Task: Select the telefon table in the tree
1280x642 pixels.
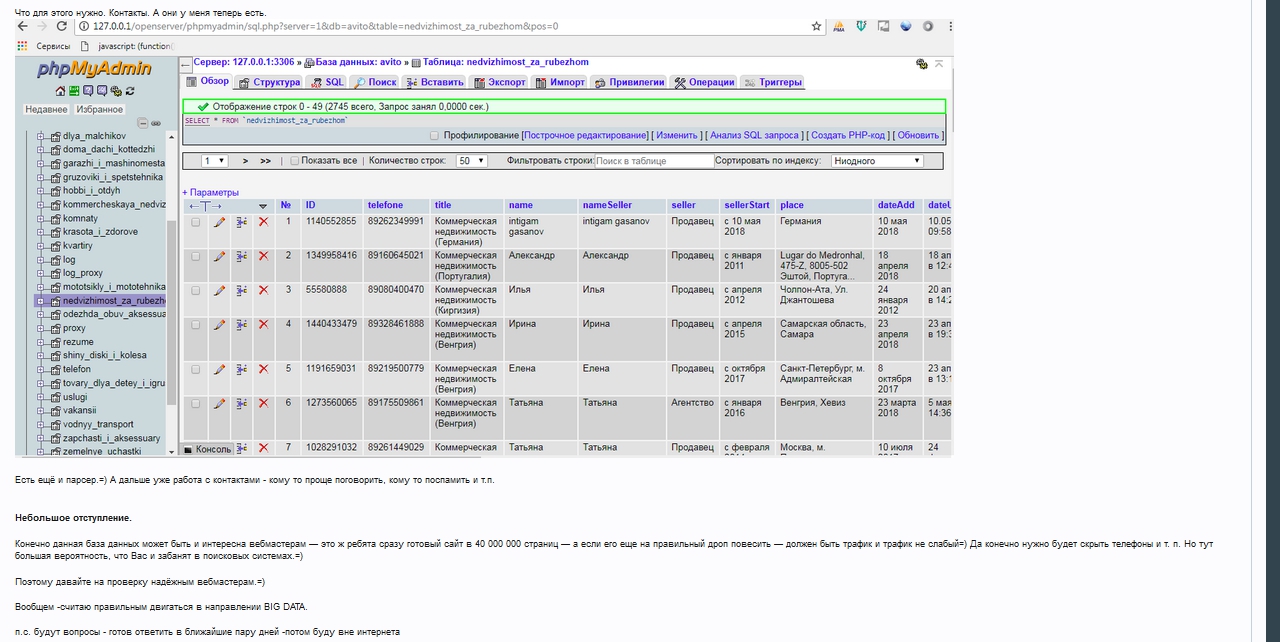Action: pyautogui.click(x=77, y=369)
